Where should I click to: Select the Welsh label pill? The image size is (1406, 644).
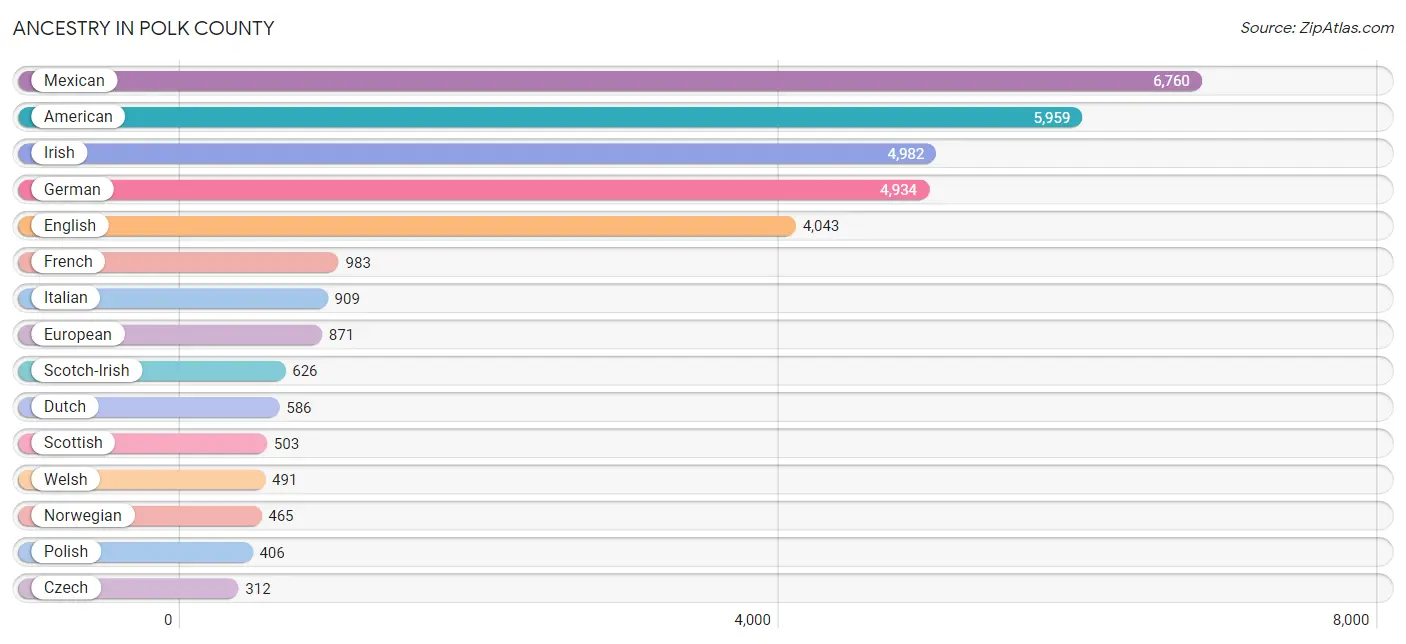(65, 480)
